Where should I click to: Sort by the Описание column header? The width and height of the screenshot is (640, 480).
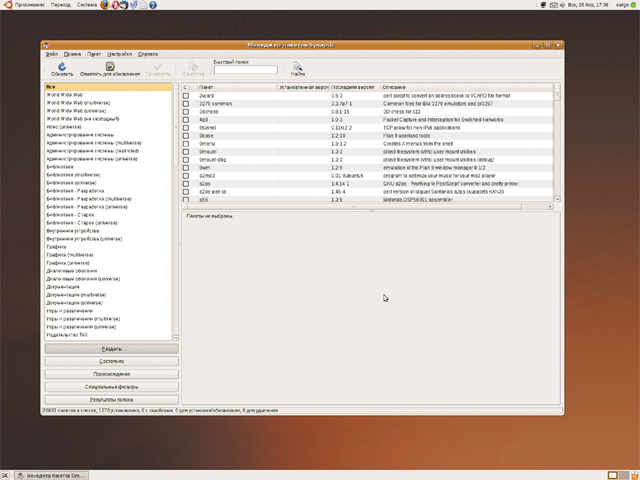click(x=467, y=87)
